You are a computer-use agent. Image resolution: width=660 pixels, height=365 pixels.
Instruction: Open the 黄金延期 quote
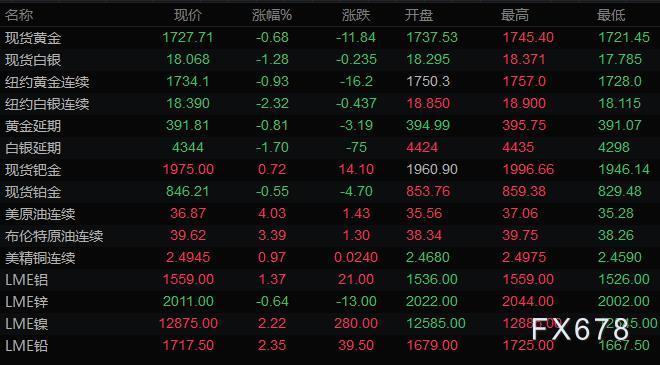[330, 125]
